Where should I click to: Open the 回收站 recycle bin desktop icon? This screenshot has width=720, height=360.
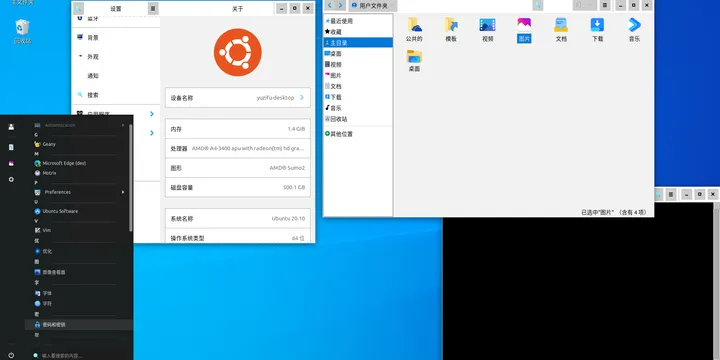tap(22, 32)
